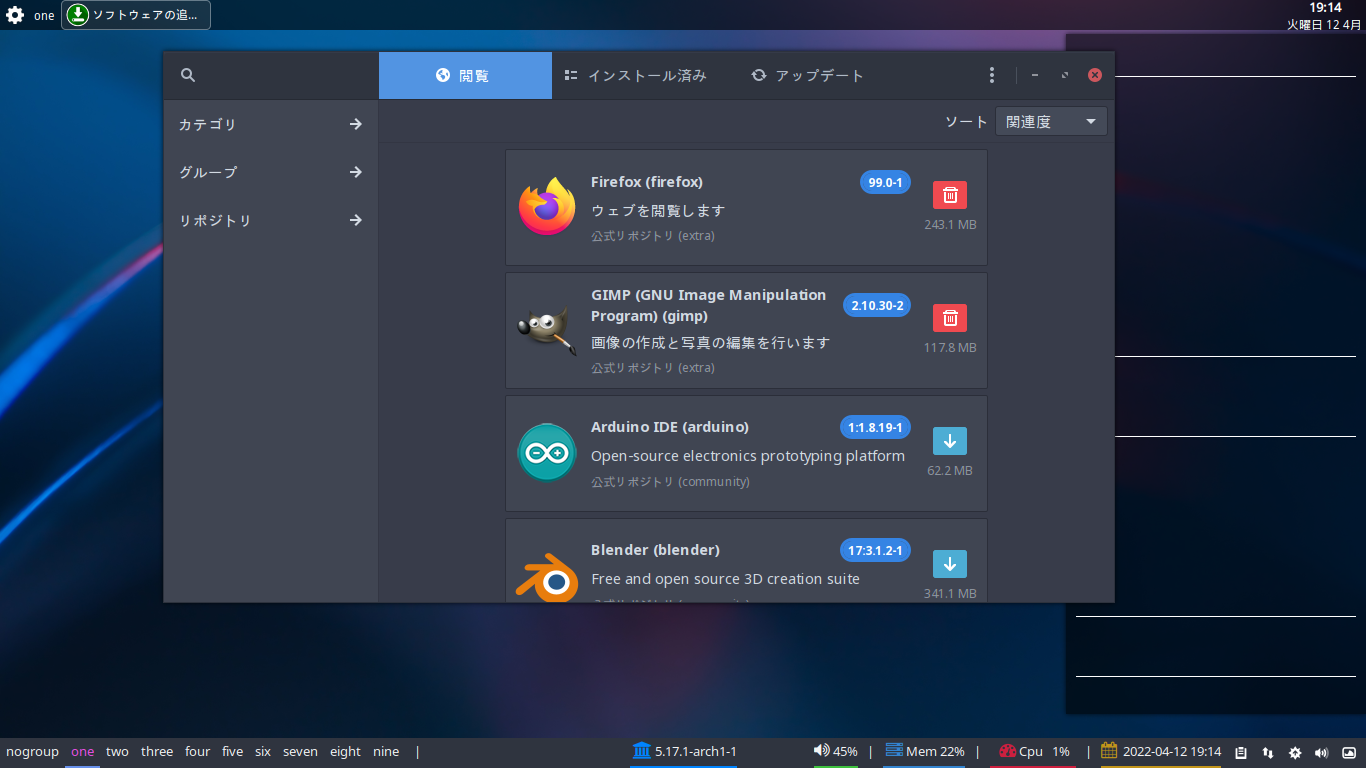Switch to the インストール済み tab
This screenshot has width=1366, height=768.
click(635, 76)
